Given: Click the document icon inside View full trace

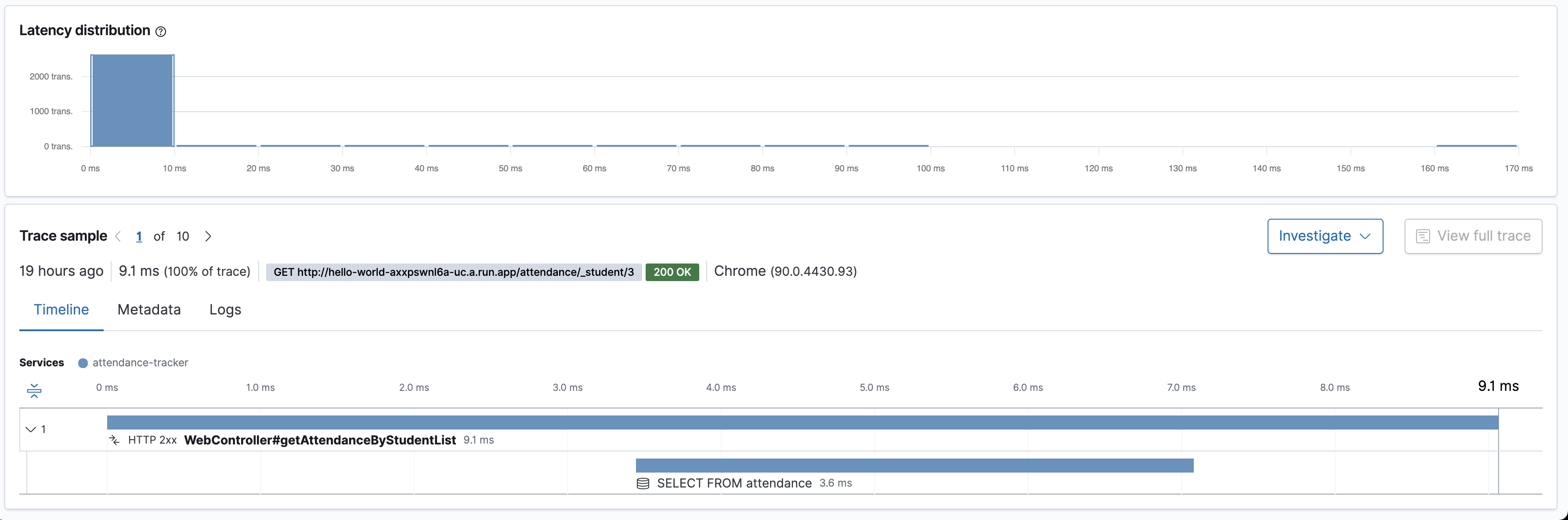Looking at the screenshot, I should pos(1423,236).
